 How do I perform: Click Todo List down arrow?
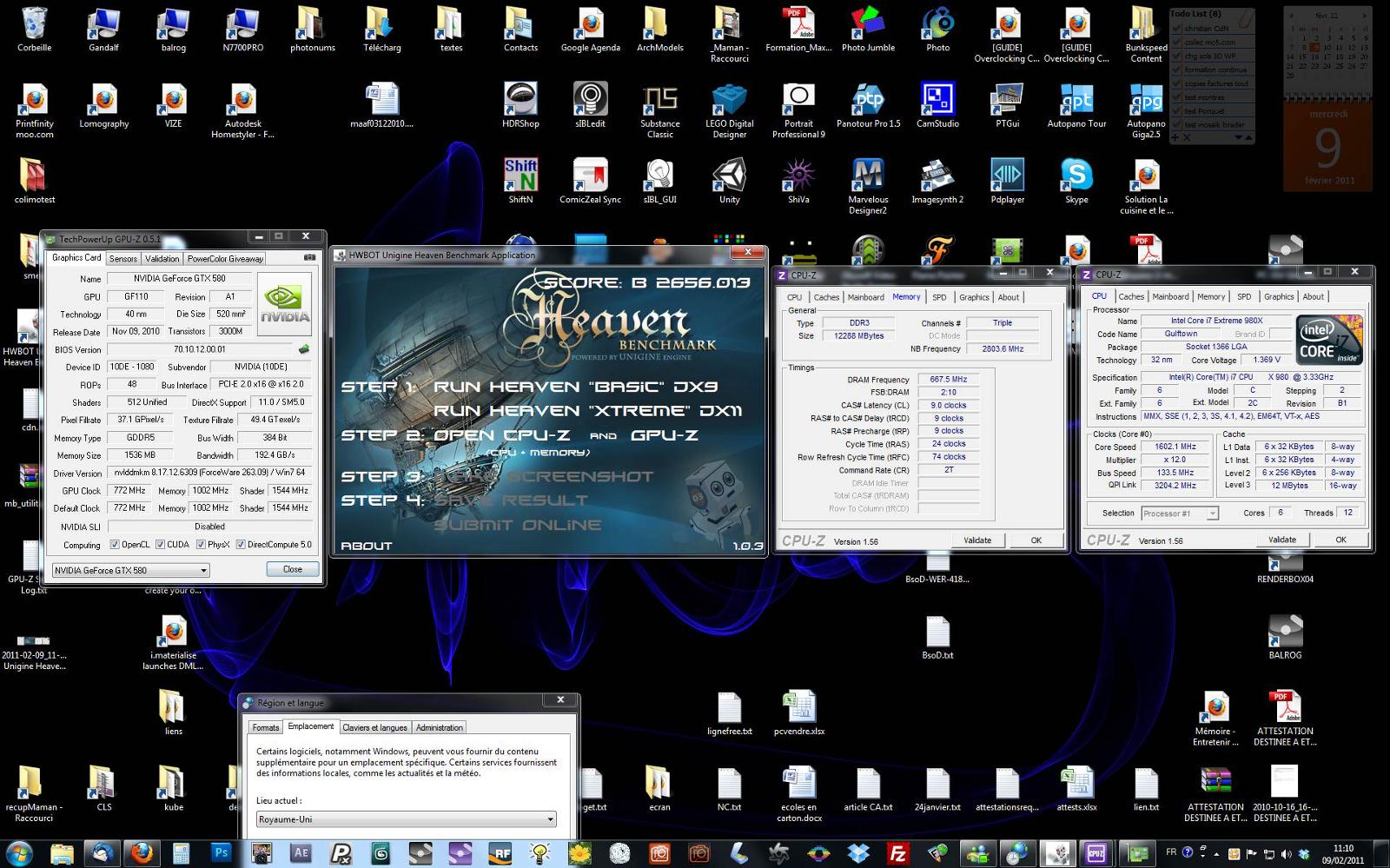coord(1238,136)
